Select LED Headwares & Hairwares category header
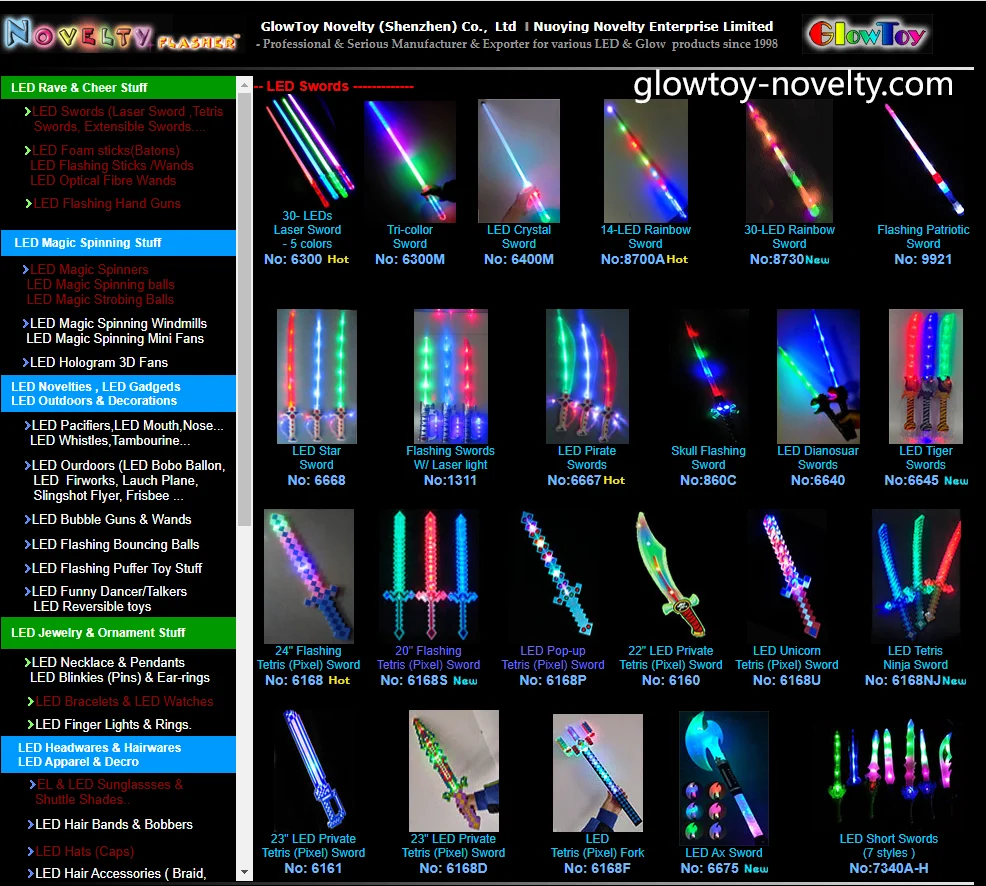The height and width of the screenshot is (886, 986). (118, 755)
